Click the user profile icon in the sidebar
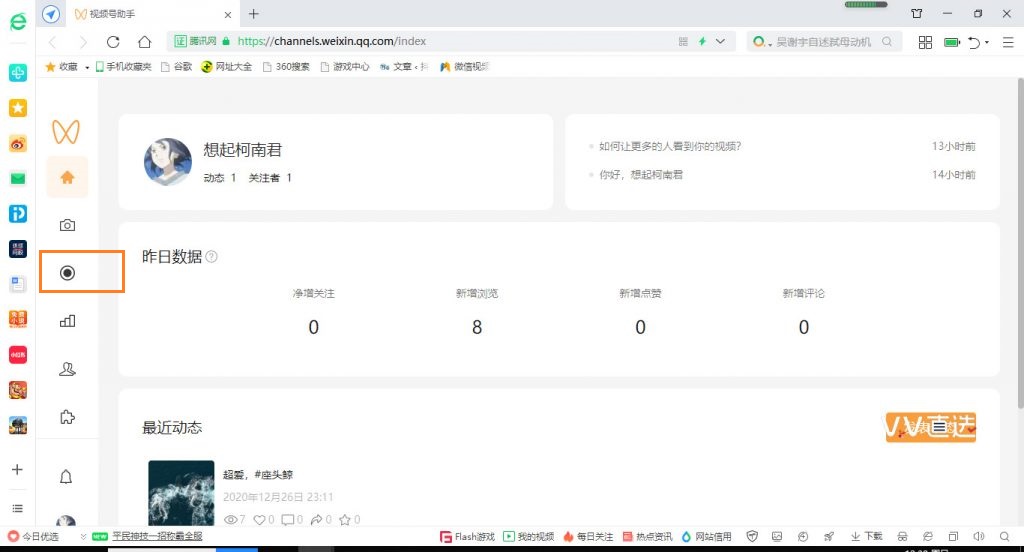The width and height of the screenshot is (1024, 552). [x=67, y=369]
